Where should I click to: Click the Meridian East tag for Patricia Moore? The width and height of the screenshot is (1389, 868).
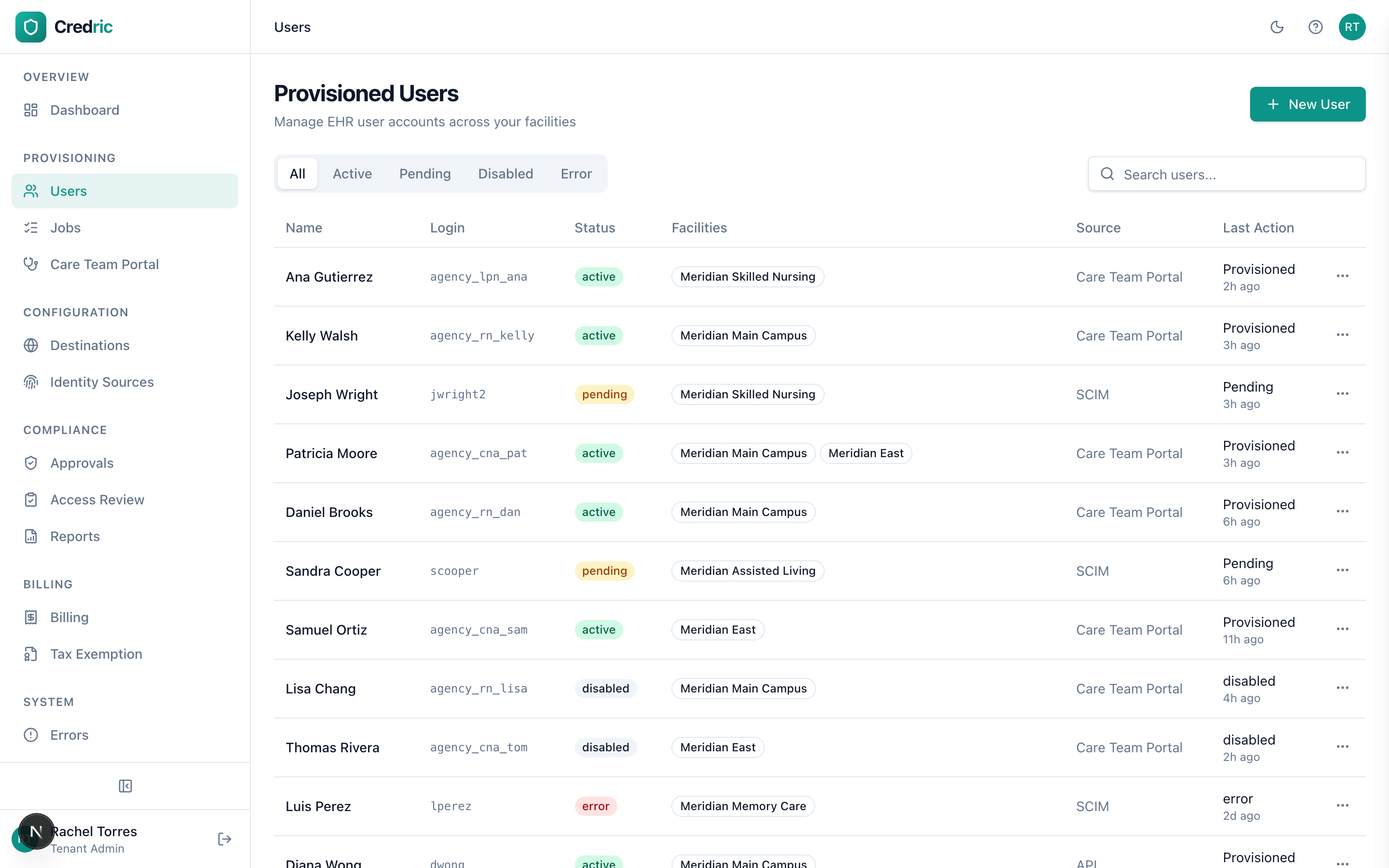coord(866,453)
